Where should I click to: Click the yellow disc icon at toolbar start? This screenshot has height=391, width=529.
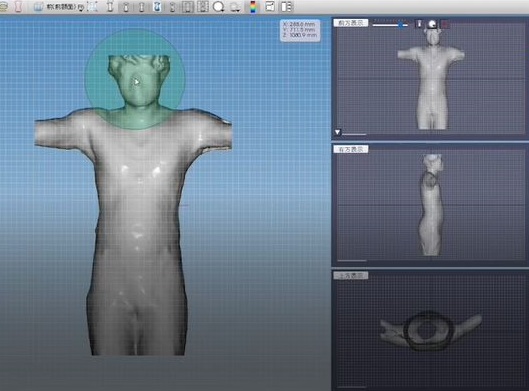3,7
